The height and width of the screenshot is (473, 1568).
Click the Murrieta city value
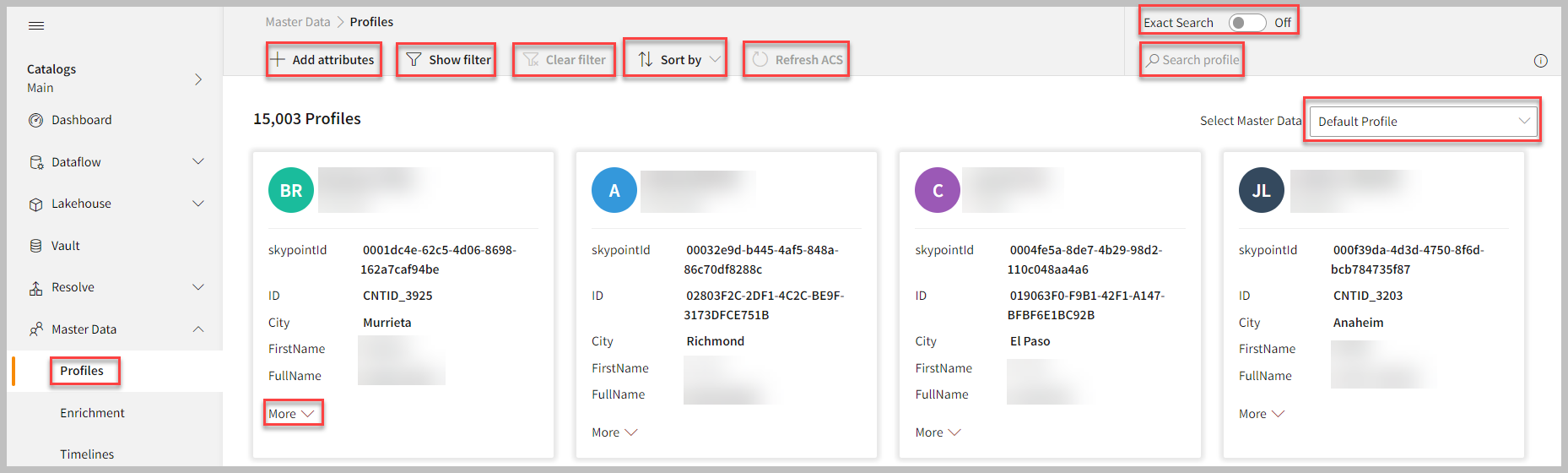coord(387,323)
